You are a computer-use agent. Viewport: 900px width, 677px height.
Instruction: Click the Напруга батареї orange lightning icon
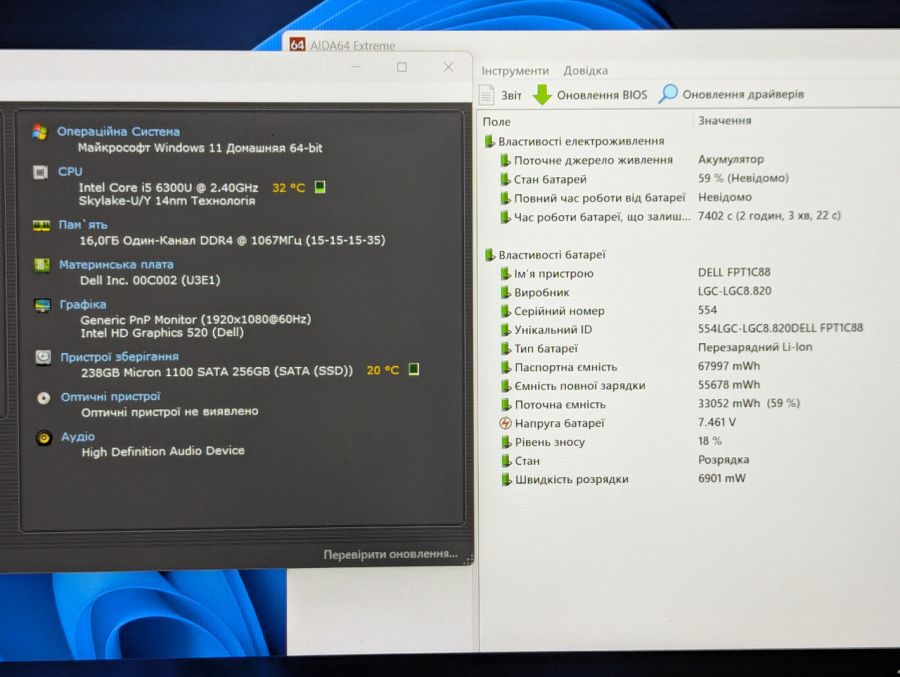pyautogui.click(x=505, y=423)
